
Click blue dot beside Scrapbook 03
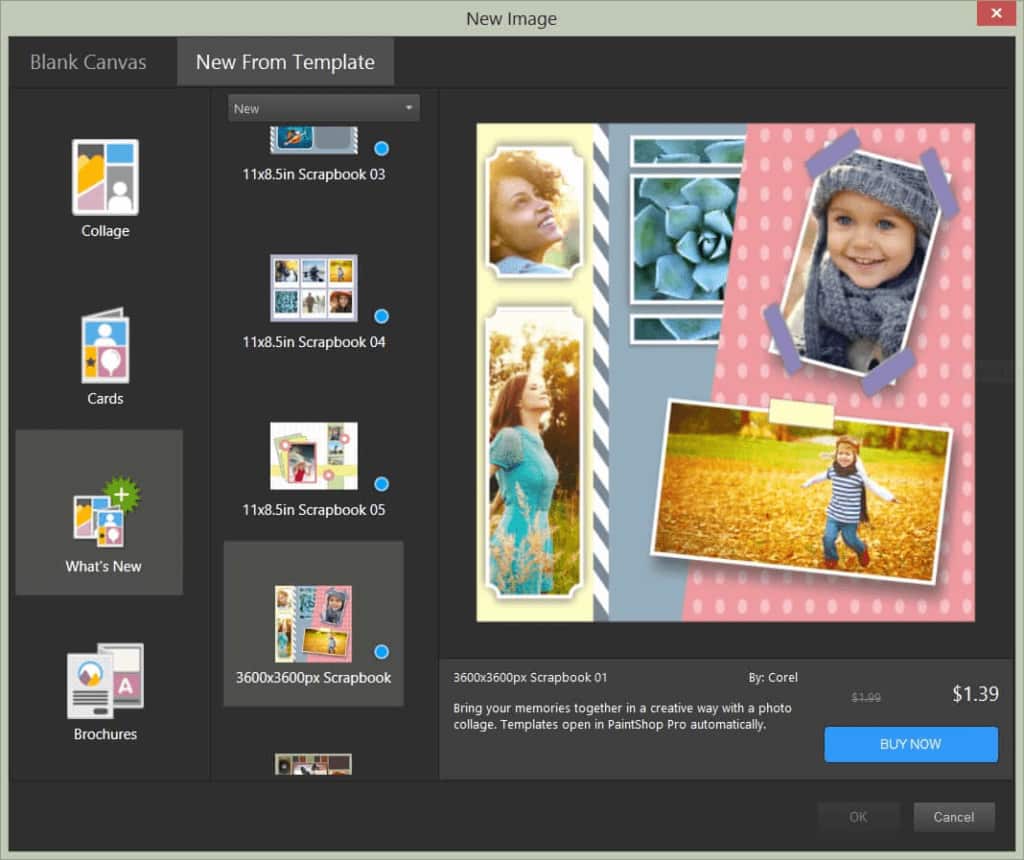click(x=381, y=149)
